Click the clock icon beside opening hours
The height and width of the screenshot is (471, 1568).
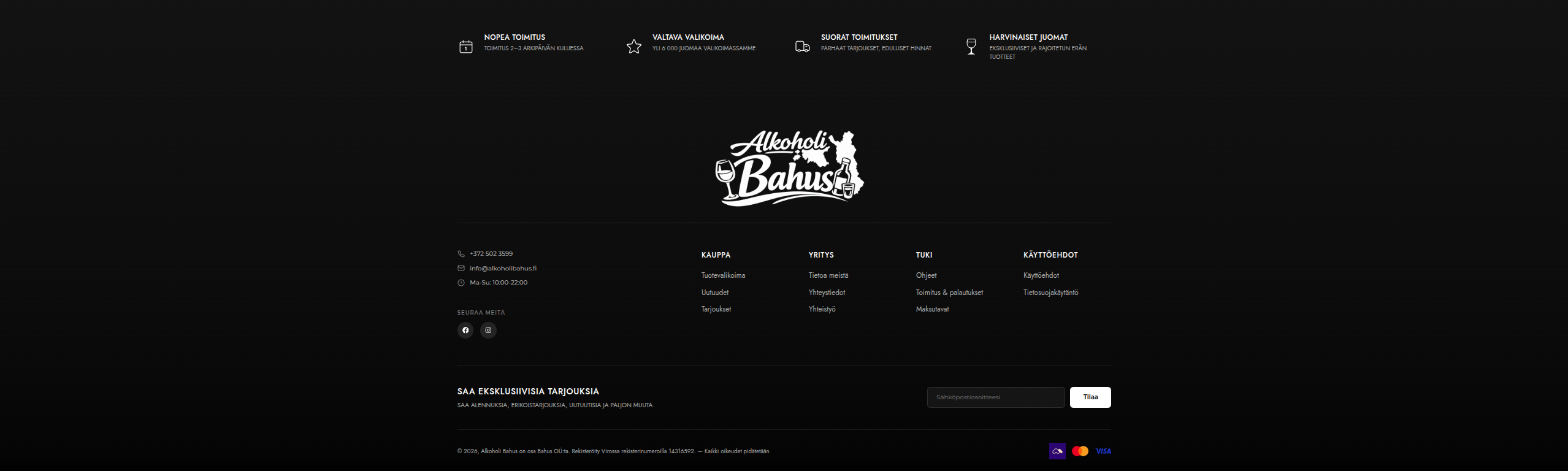pyautogui.click(x=461, y=283)
